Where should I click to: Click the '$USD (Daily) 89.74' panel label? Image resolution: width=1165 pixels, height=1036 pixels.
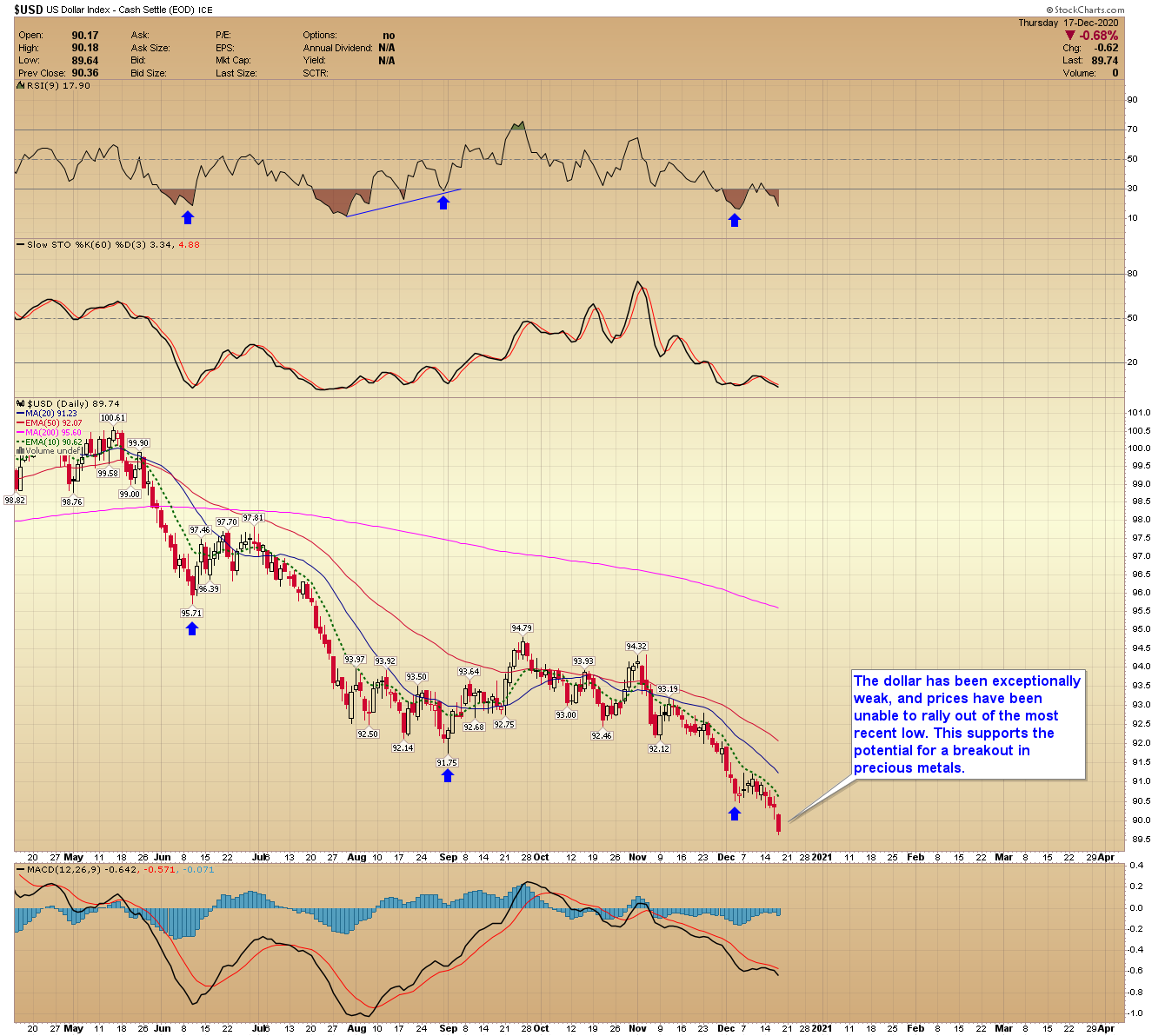(x=73, y=403)
